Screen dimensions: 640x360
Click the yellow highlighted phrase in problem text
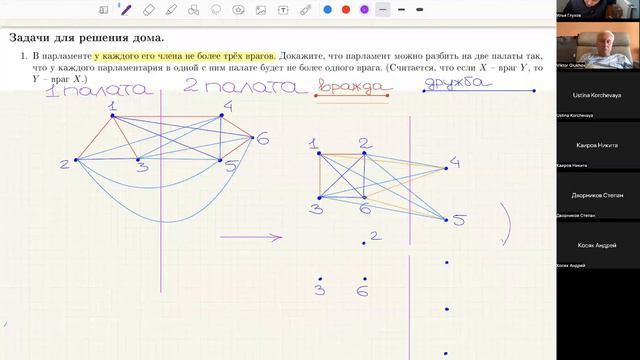pyautogui.click(x=185, y=56)
